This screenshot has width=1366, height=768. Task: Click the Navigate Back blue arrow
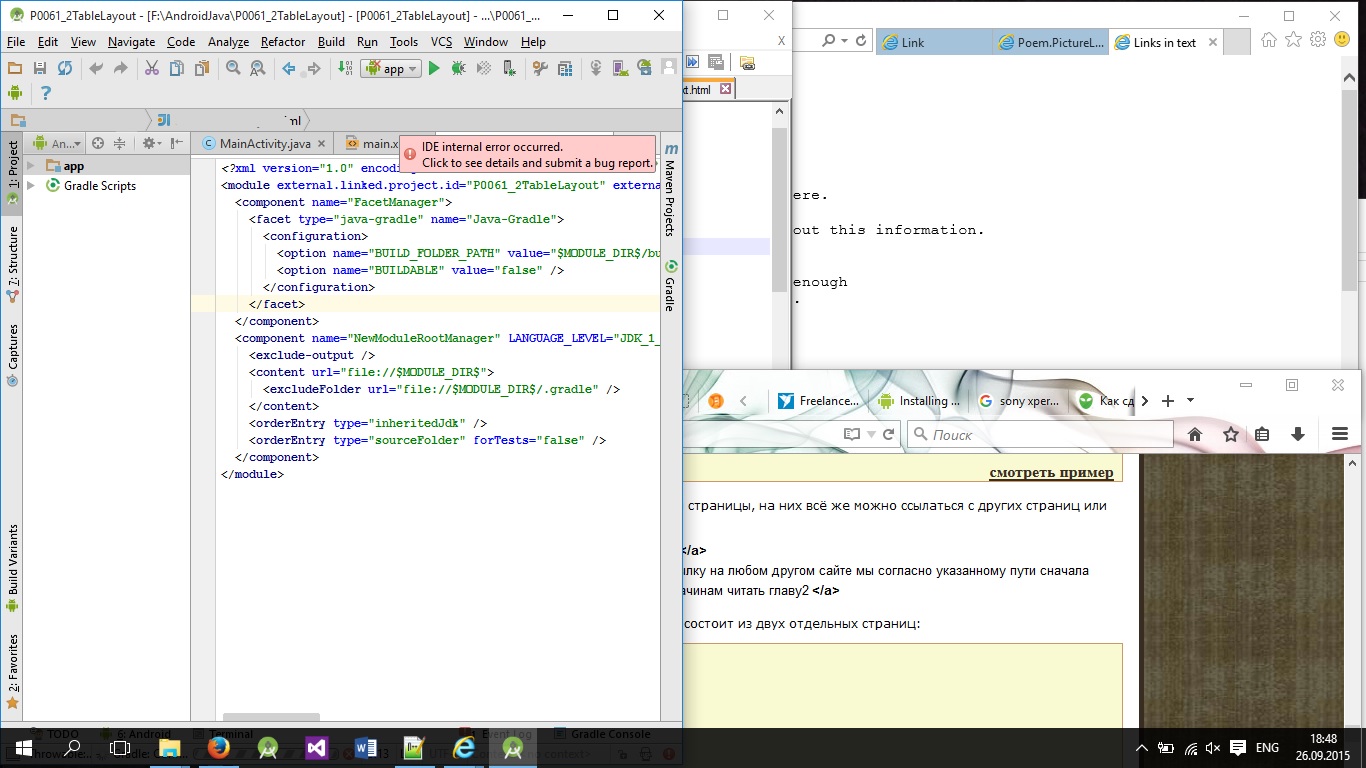coord(289,68)
